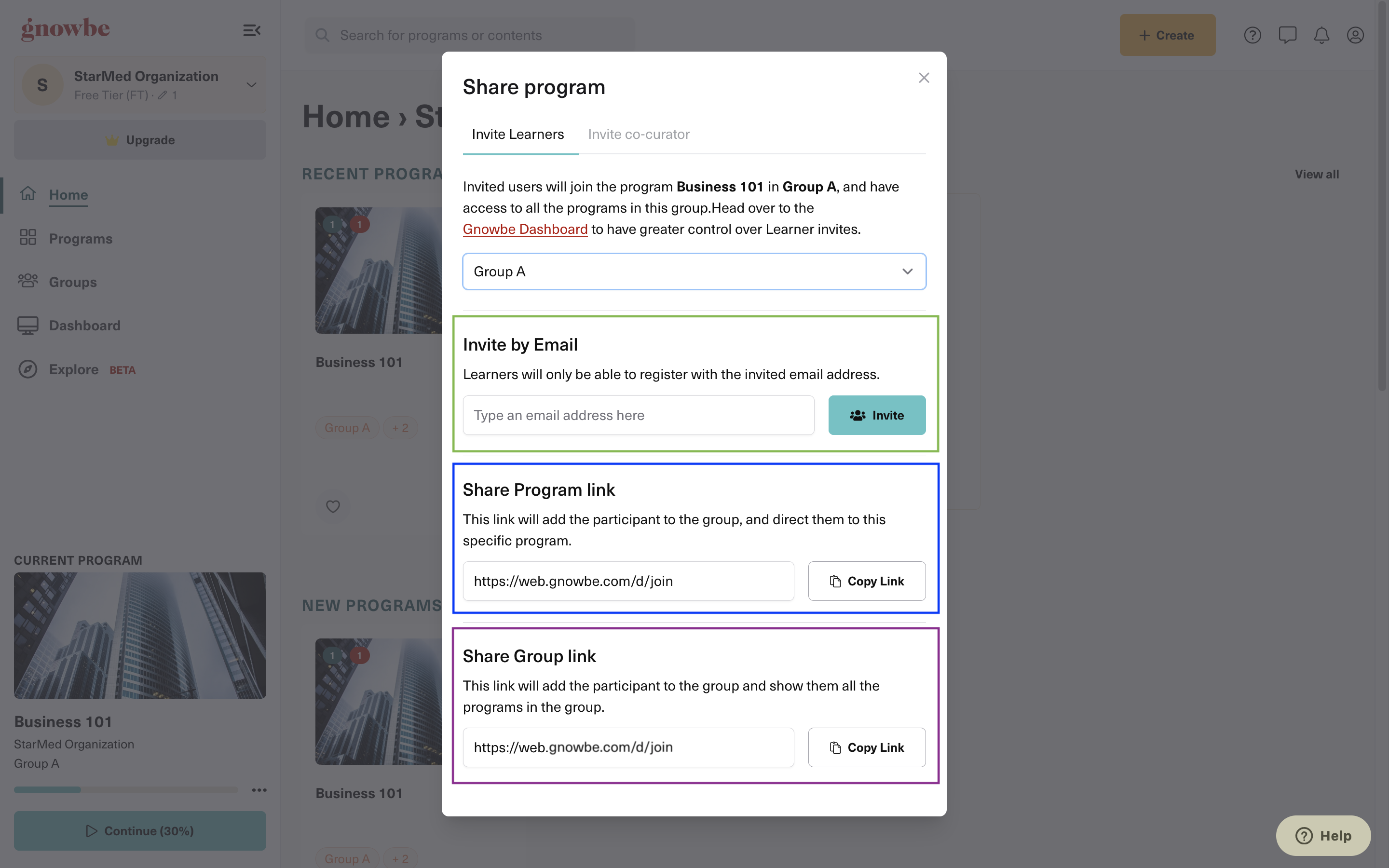This screenshot has width=1389, height=868.
Task: Close the Share program dialog
Action: pyautogui.click(x=924, y=78)
